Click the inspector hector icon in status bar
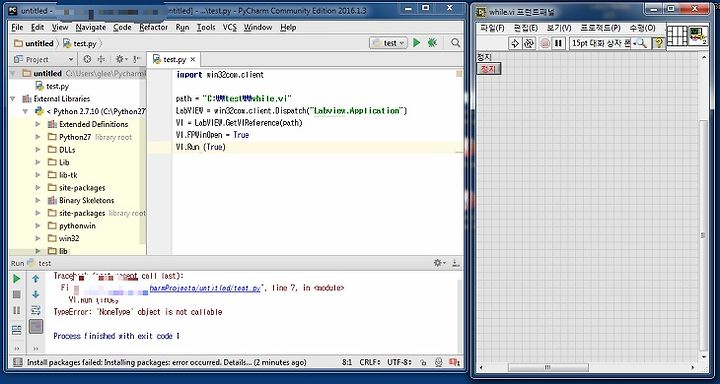Screen dimensions: 720x384 coord(439,362)
